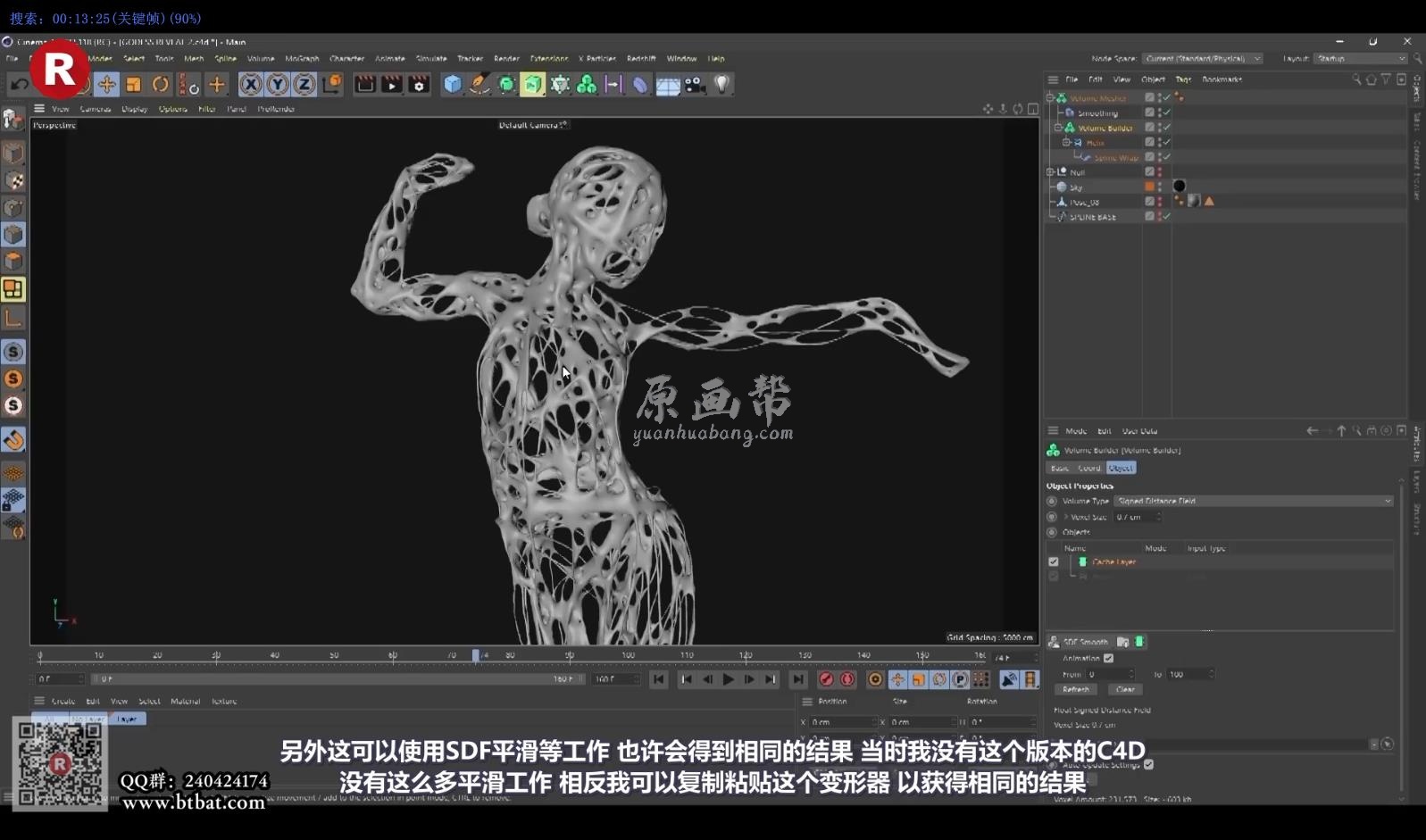
Task: Open the Render menu
Action: [506, 59]
